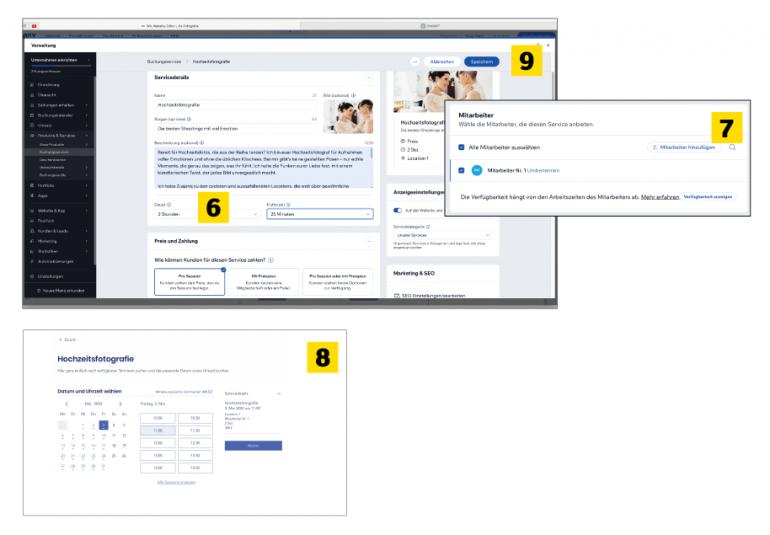770x535 pixels.
Task: Click the red browser window close dot
Action: 34,26
